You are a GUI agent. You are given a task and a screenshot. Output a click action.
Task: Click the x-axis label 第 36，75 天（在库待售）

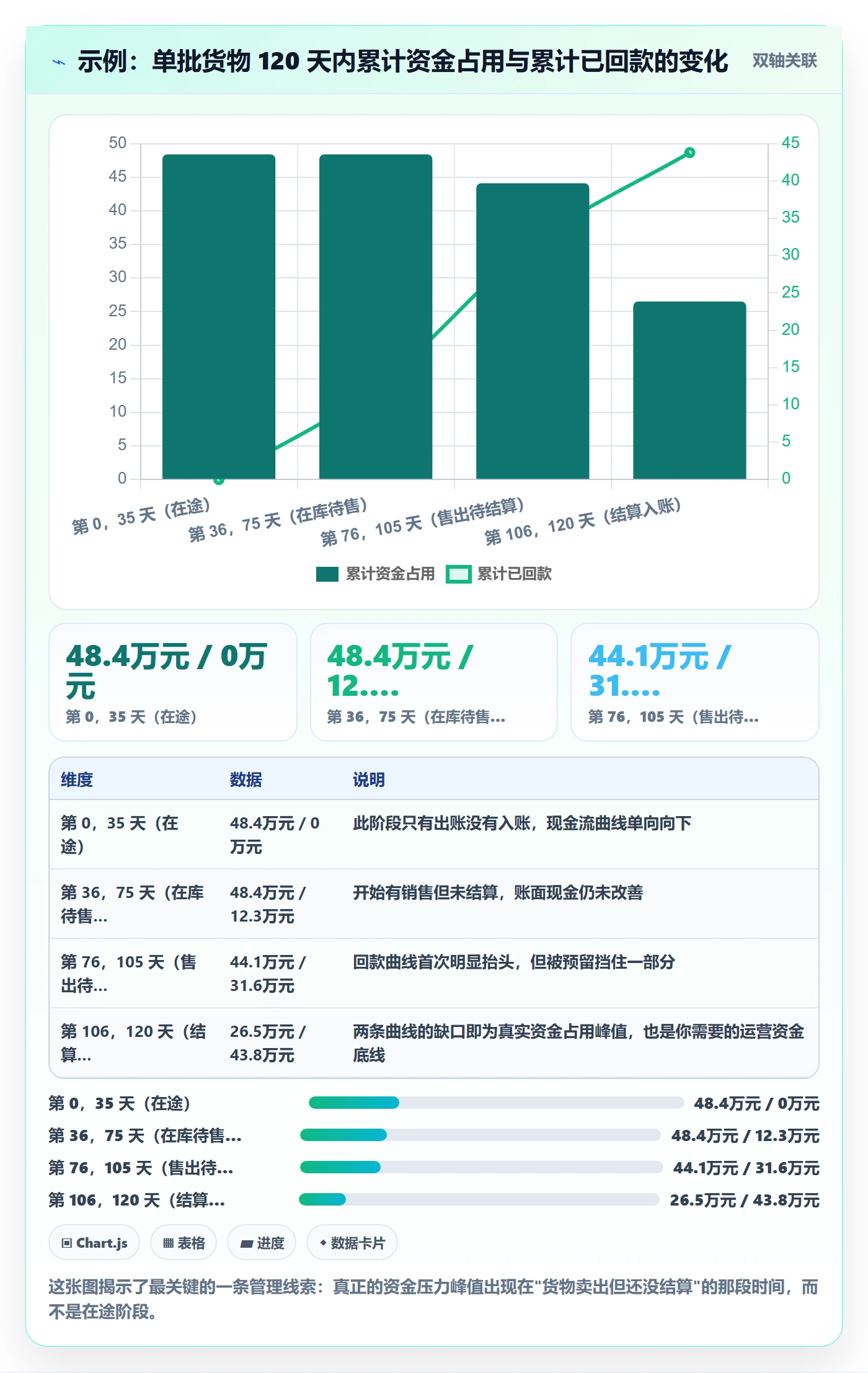pos(278,520)
